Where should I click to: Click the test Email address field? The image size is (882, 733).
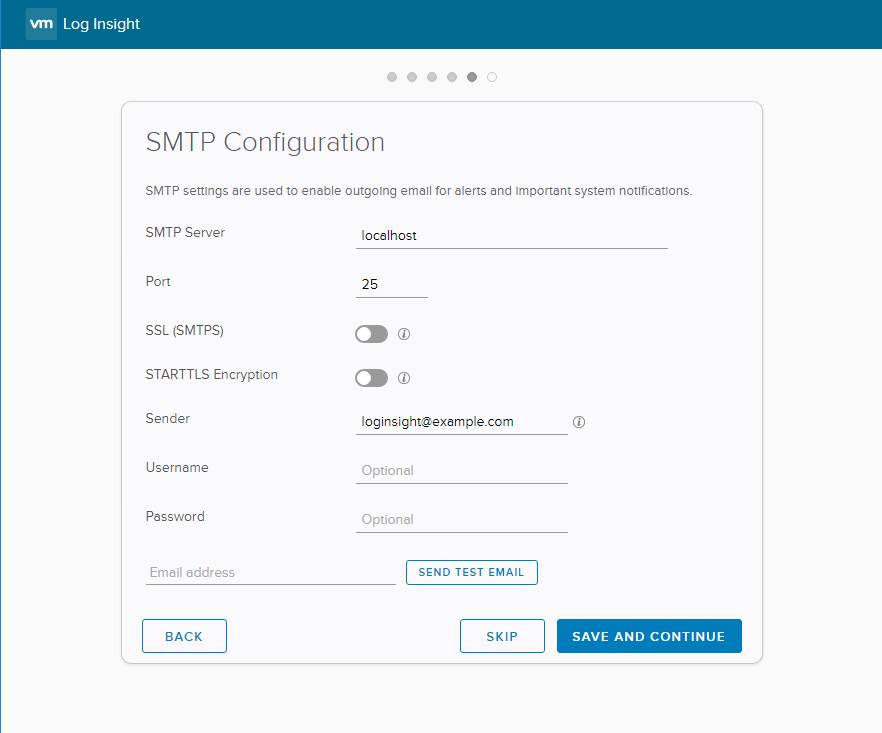click(x=270, y=573)
